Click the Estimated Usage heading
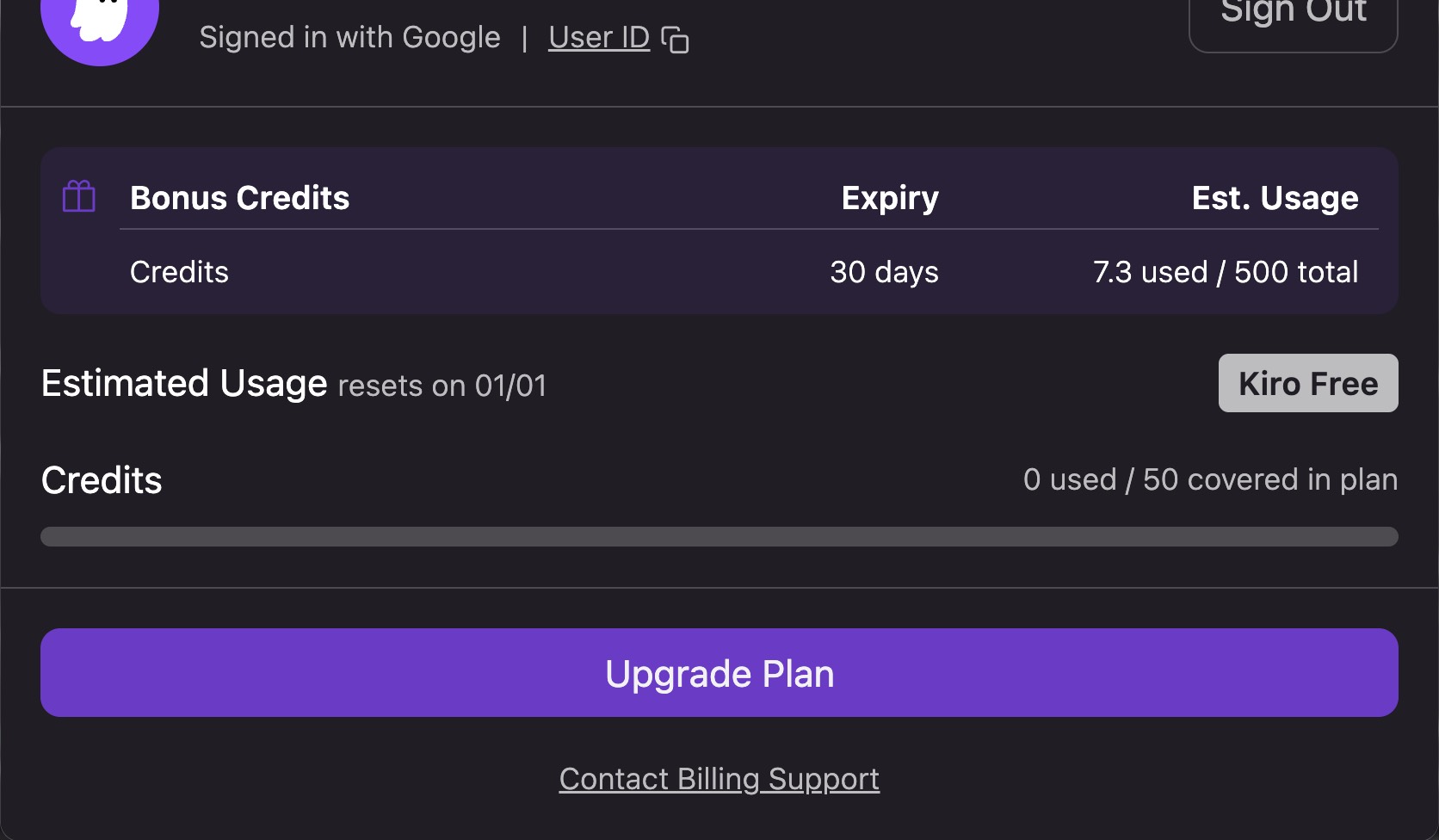This screenshot has height=840, width=1439. [x=184, y=384]
